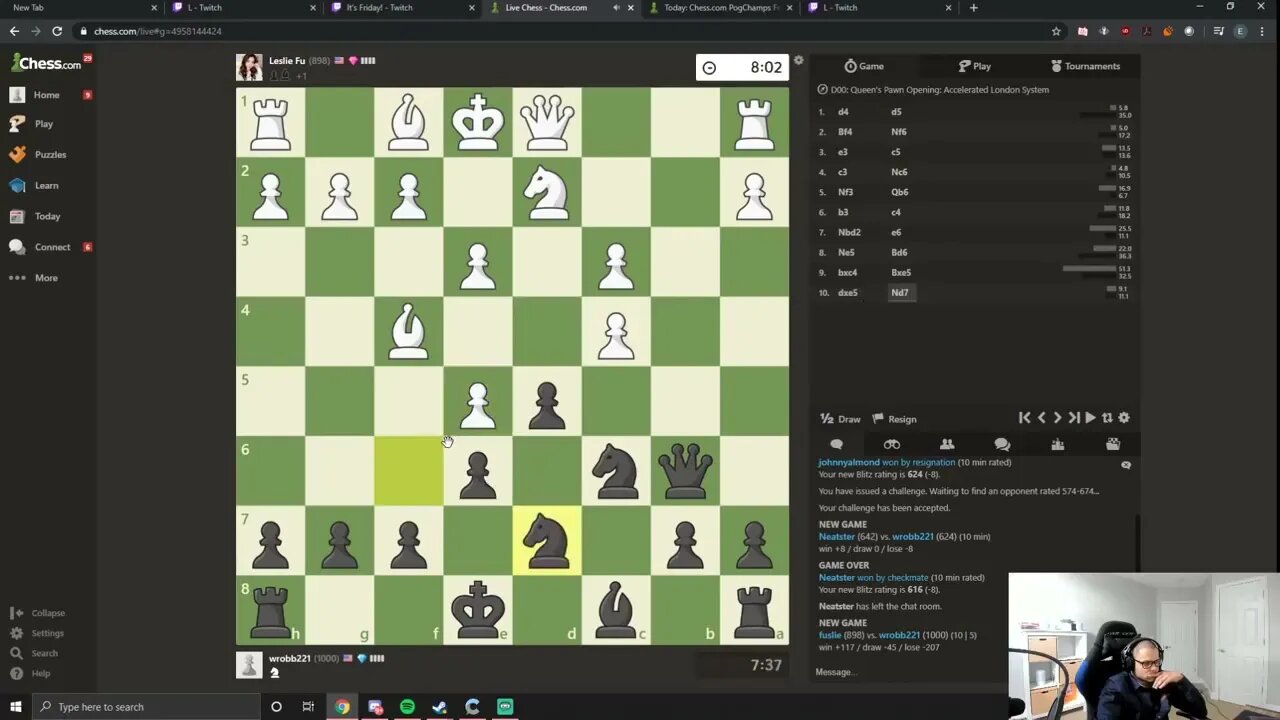Click wrobb221's avatar at bottom
This screenshot has width=1280, height=720.
click(x=249, y=665)
